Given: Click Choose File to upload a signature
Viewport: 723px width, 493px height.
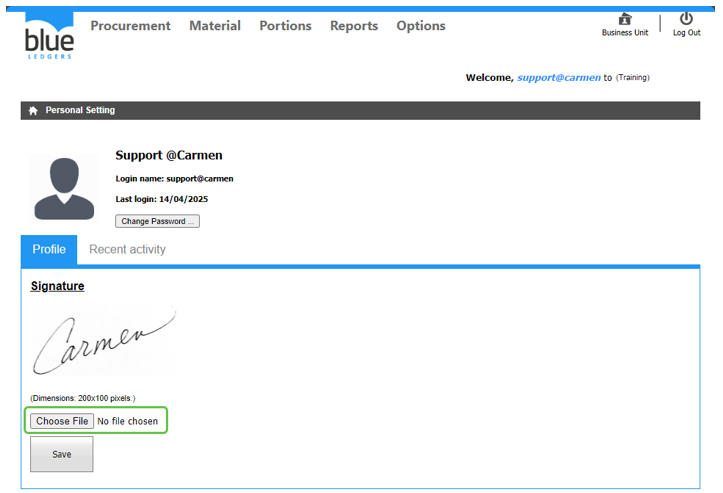Looking at the screenshot, I should tap(62, 421).
